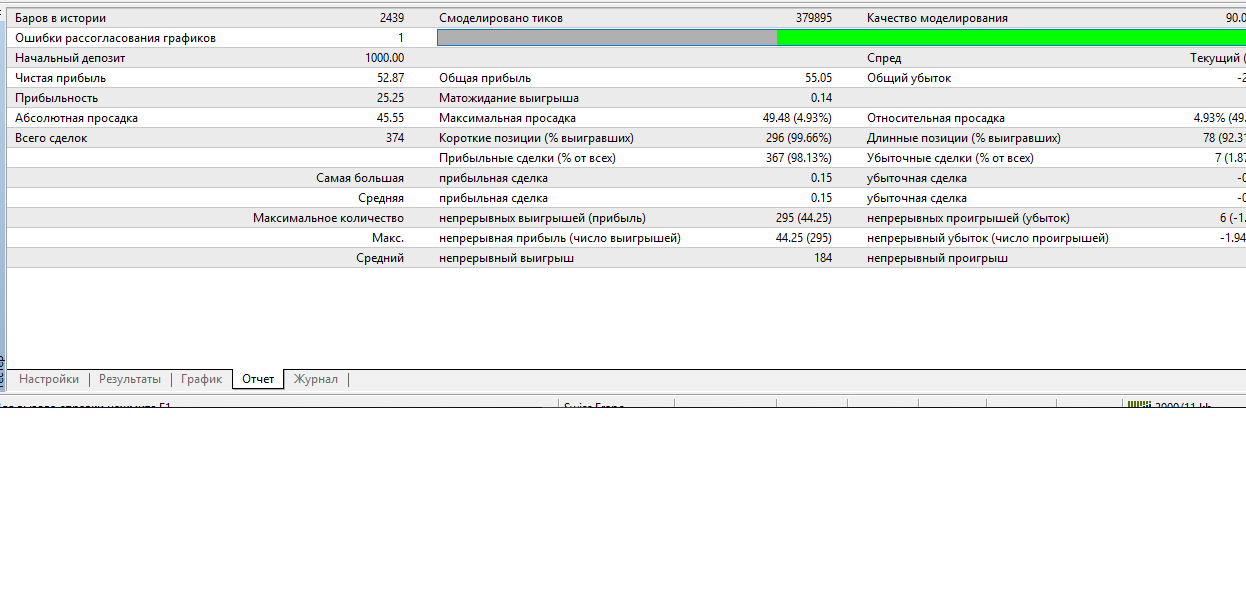Select the Матожидание выигрыша label
The image size is (1246, 614).
click(x=509, y=98)
